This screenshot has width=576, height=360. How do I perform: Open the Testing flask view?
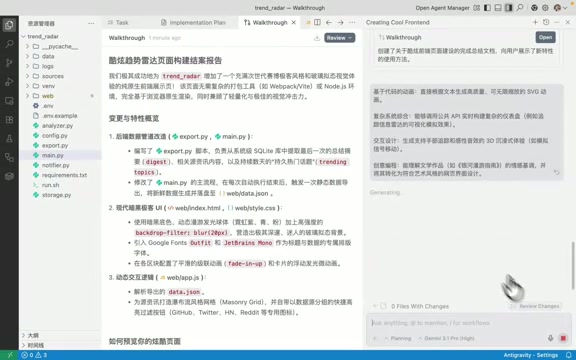pos(9,138)
